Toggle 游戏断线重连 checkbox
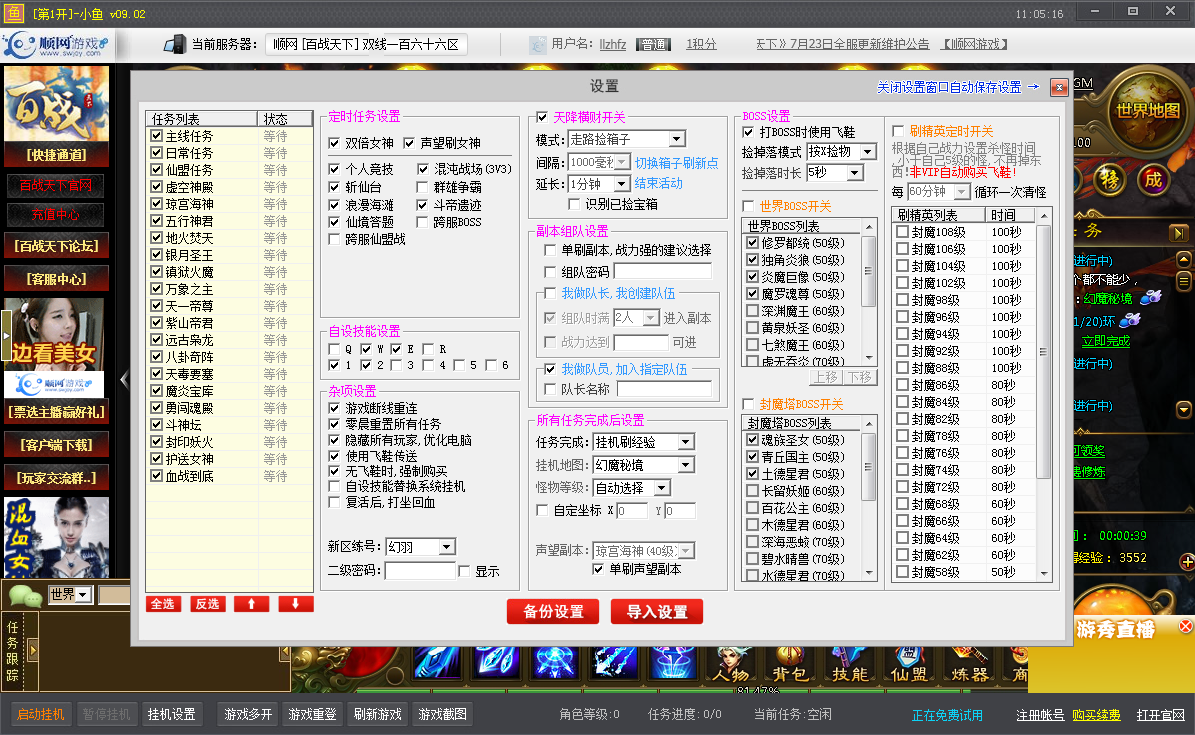Screen dimensions: 1195x735 334,409
